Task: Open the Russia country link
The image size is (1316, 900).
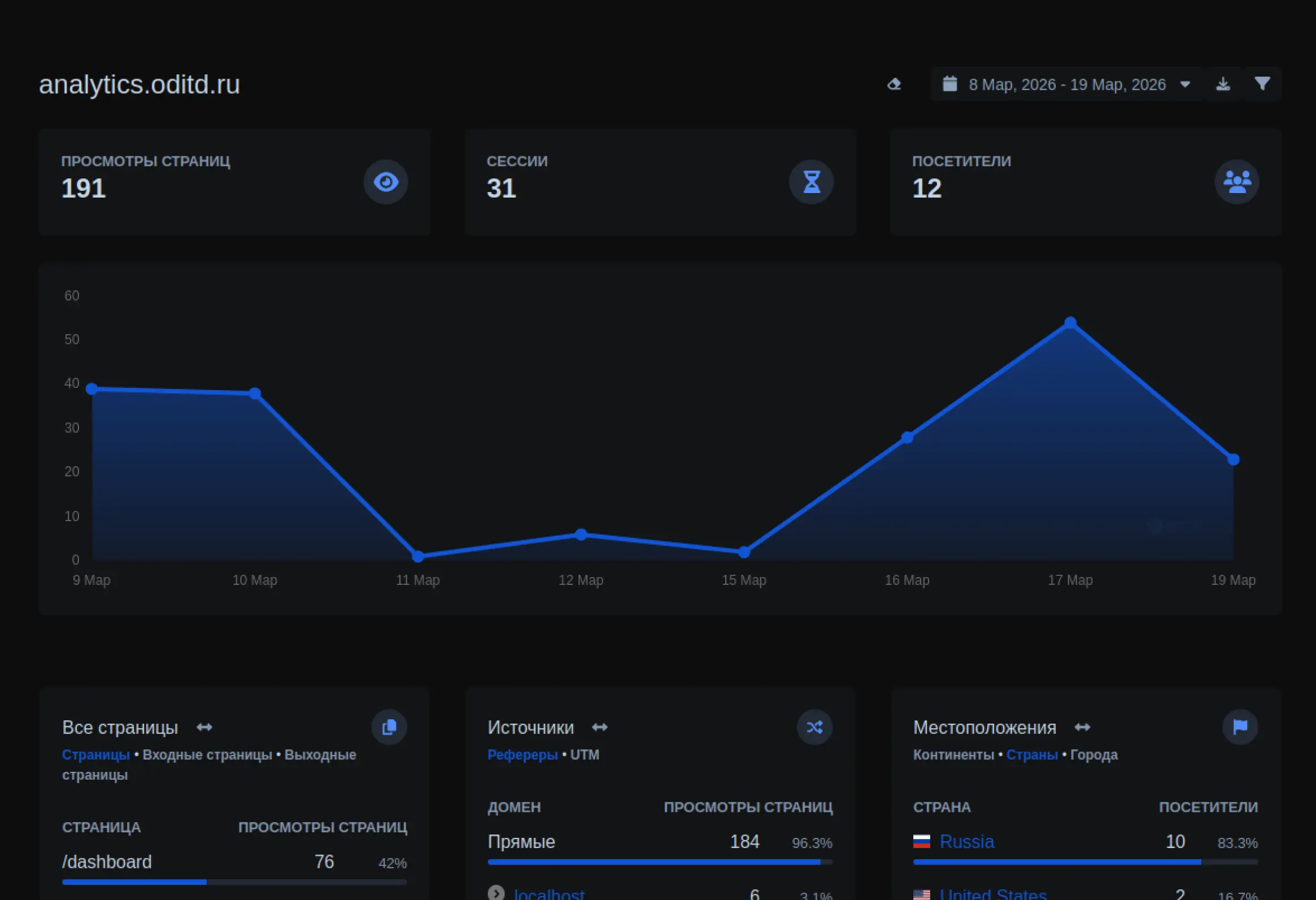Action: (x=966, y=842)
